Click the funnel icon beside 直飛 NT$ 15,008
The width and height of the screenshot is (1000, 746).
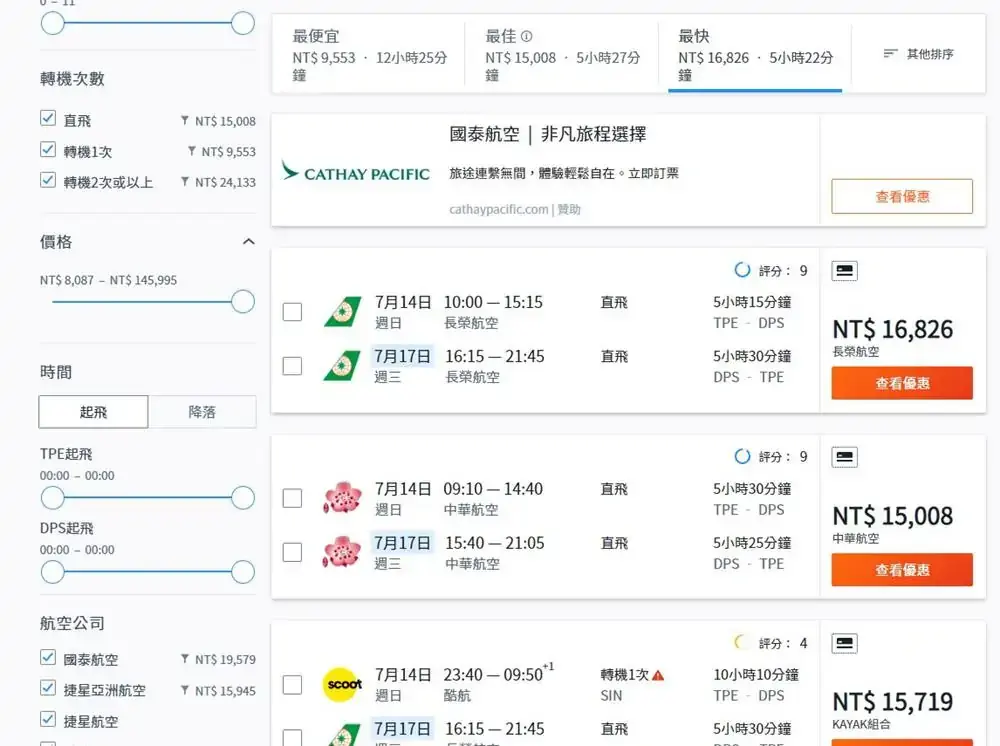coord(184,120)
